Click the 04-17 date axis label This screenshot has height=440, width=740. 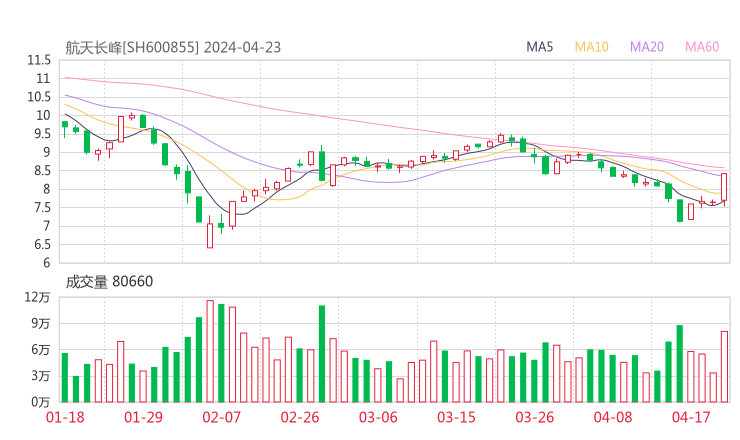click(x=691, y=417)
